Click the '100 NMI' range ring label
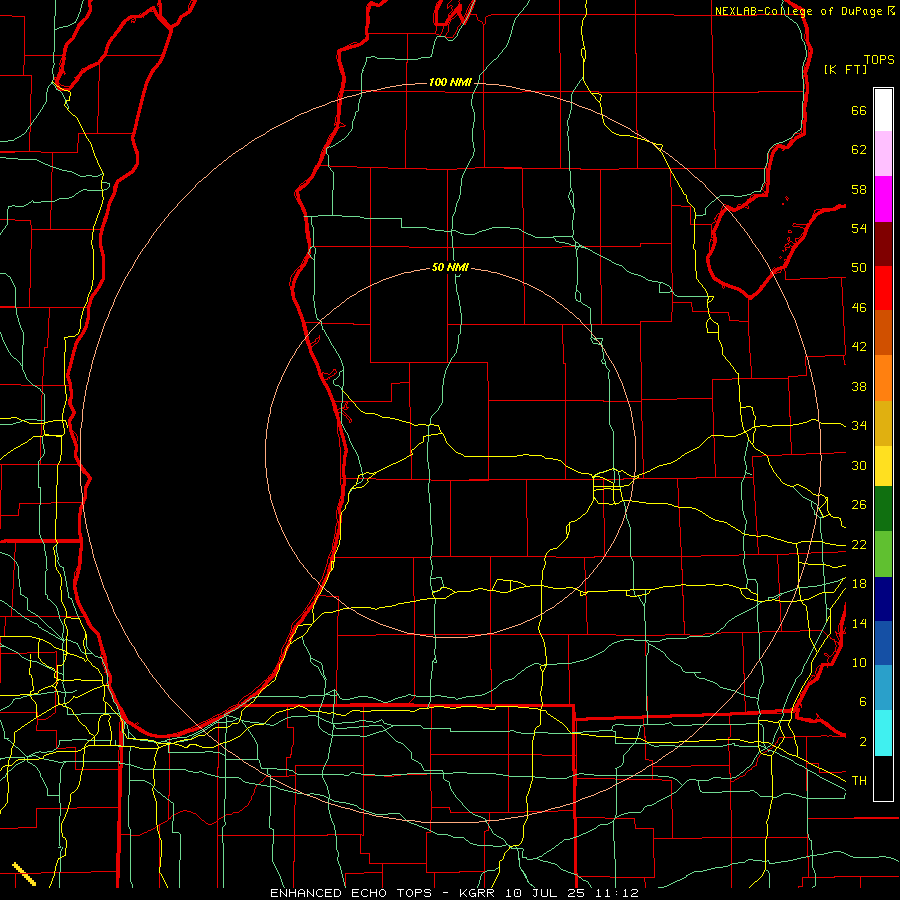 pos(450,83)
